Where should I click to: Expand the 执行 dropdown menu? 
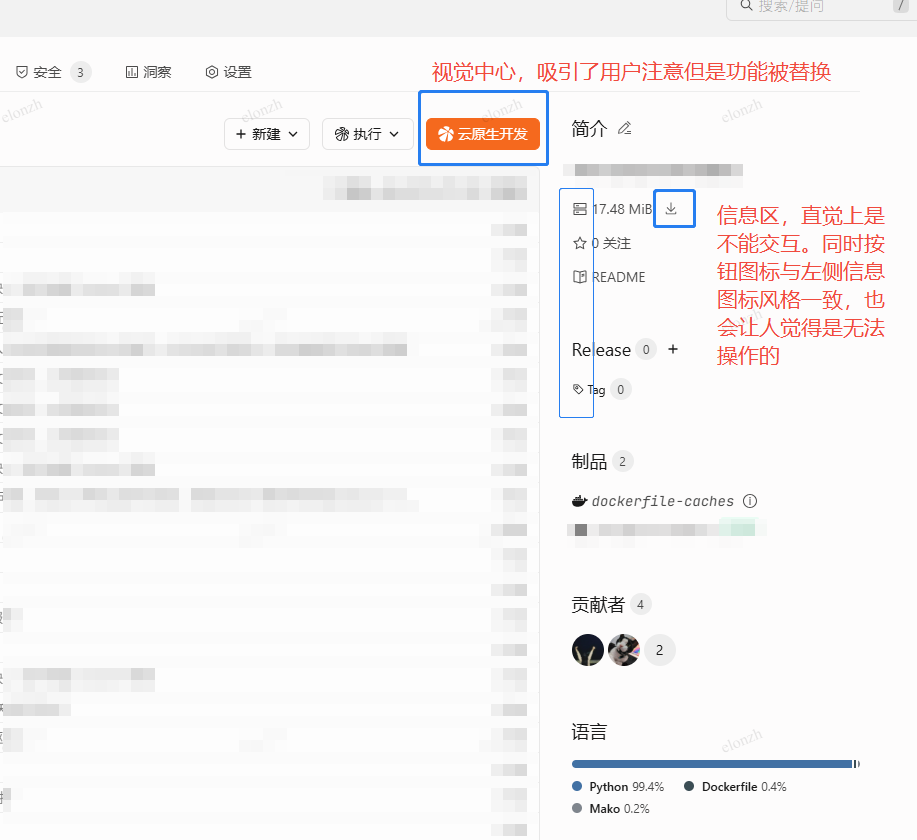pos(367,134)
